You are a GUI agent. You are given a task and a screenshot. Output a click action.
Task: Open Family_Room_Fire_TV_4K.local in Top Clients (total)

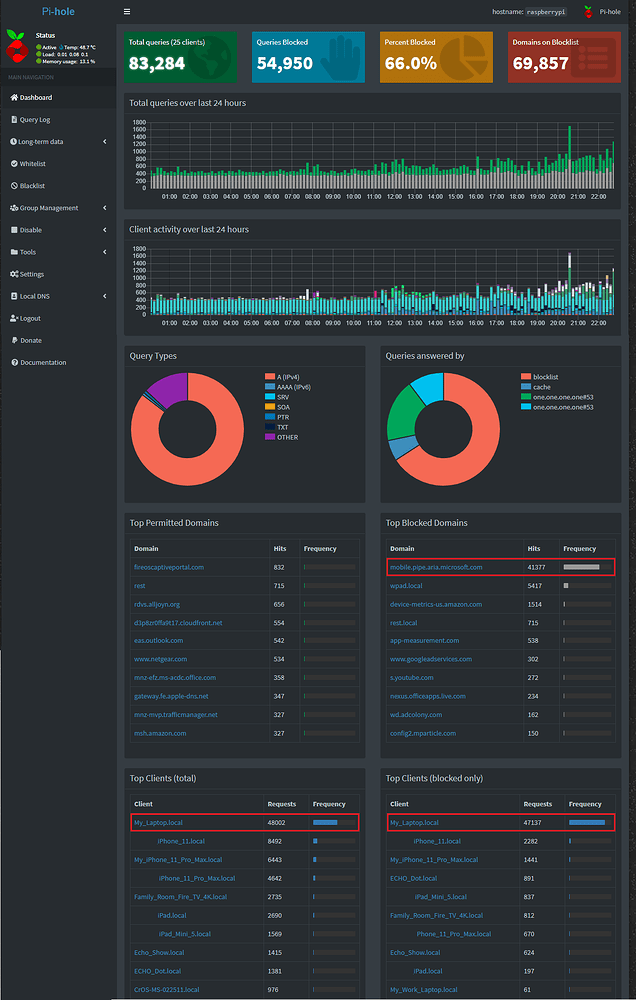pos(181,897)
